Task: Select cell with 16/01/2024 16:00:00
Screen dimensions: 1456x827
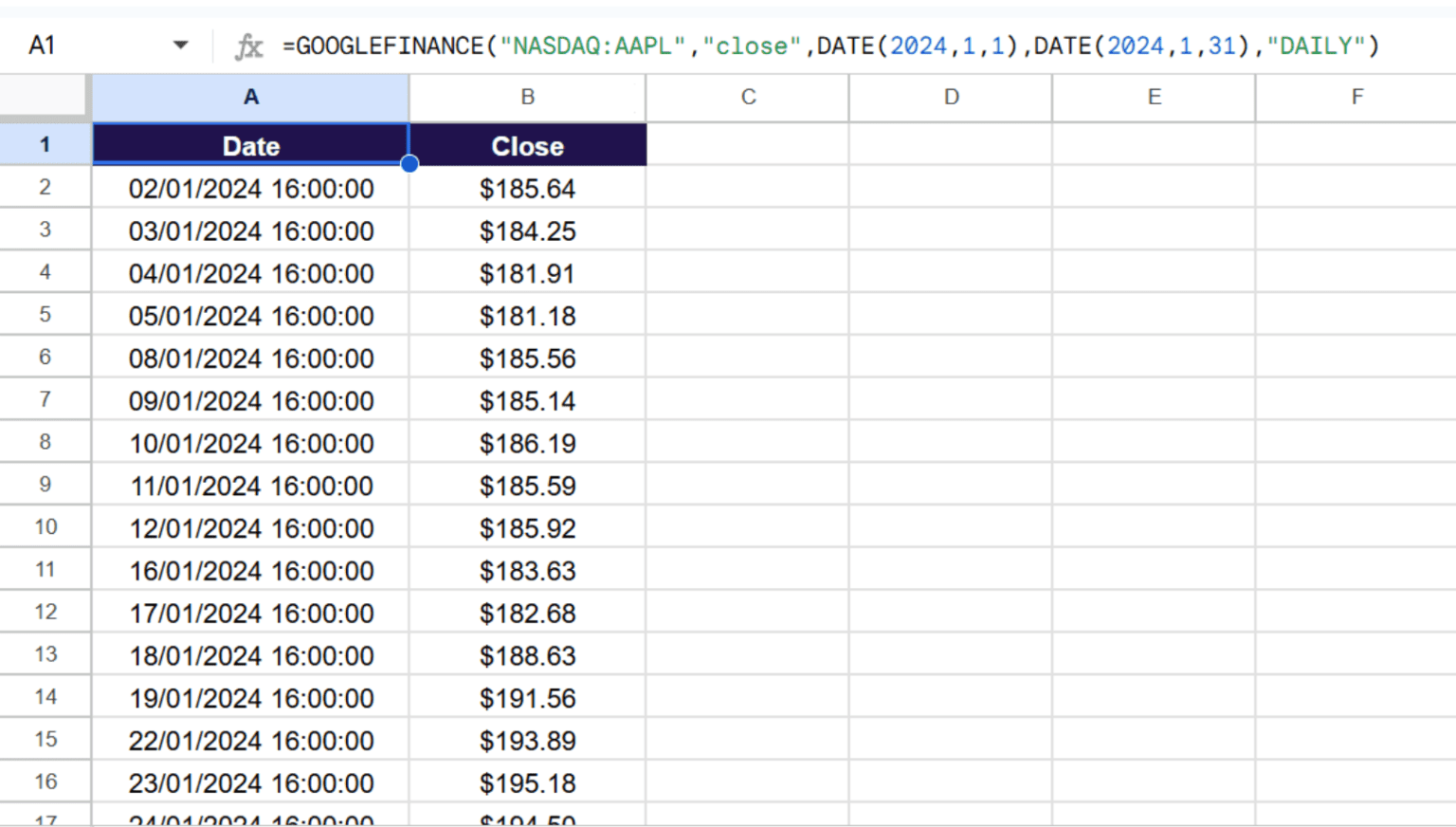Action: [250, 570]
